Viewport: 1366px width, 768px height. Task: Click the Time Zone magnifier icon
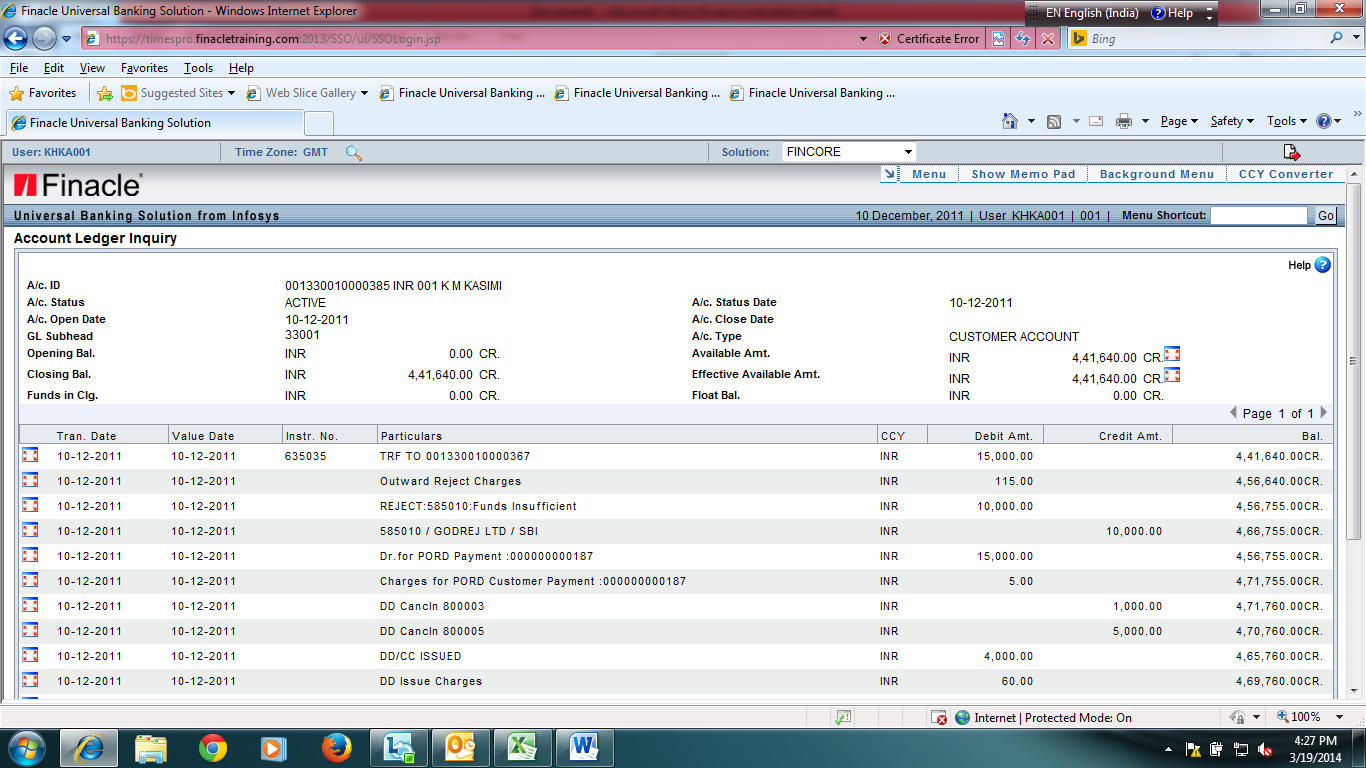(353, 152)
